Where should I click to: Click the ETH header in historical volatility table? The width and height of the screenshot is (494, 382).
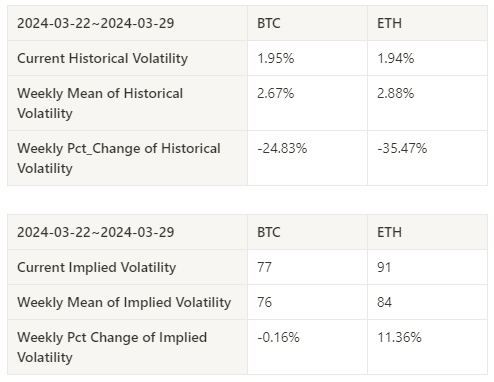click(x=389, y=23)
